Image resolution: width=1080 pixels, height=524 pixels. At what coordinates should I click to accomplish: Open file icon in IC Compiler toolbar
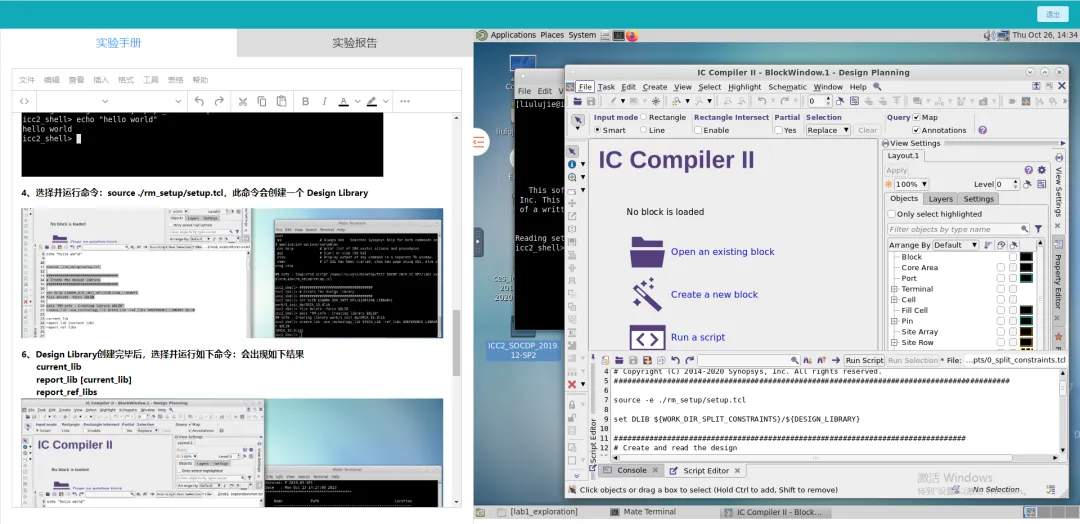tap(577, 101)
